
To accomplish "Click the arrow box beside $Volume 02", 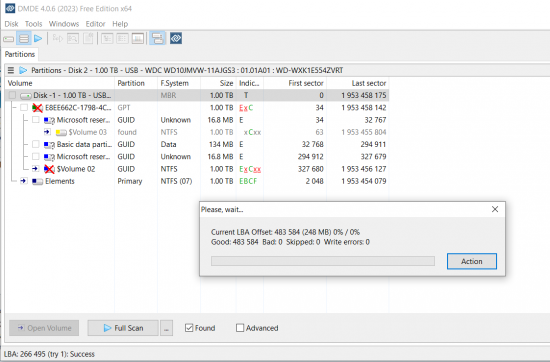I will pyautogui.click(x=35, y=169).
